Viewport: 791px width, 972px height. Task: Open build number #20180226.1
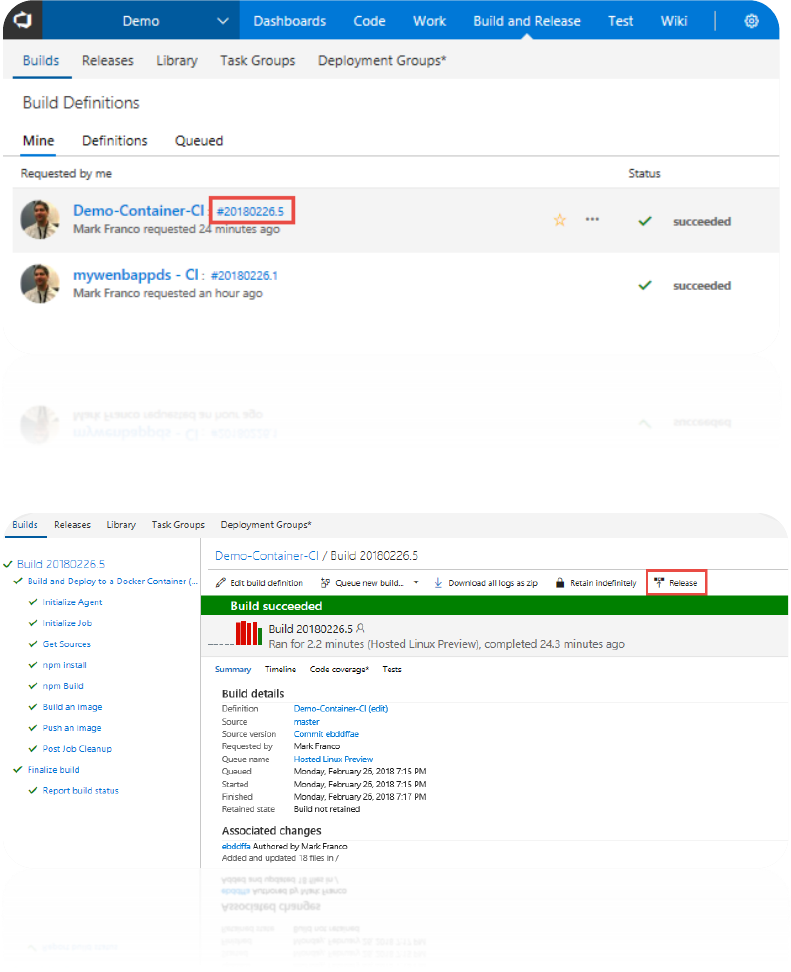tap(244, 276)
